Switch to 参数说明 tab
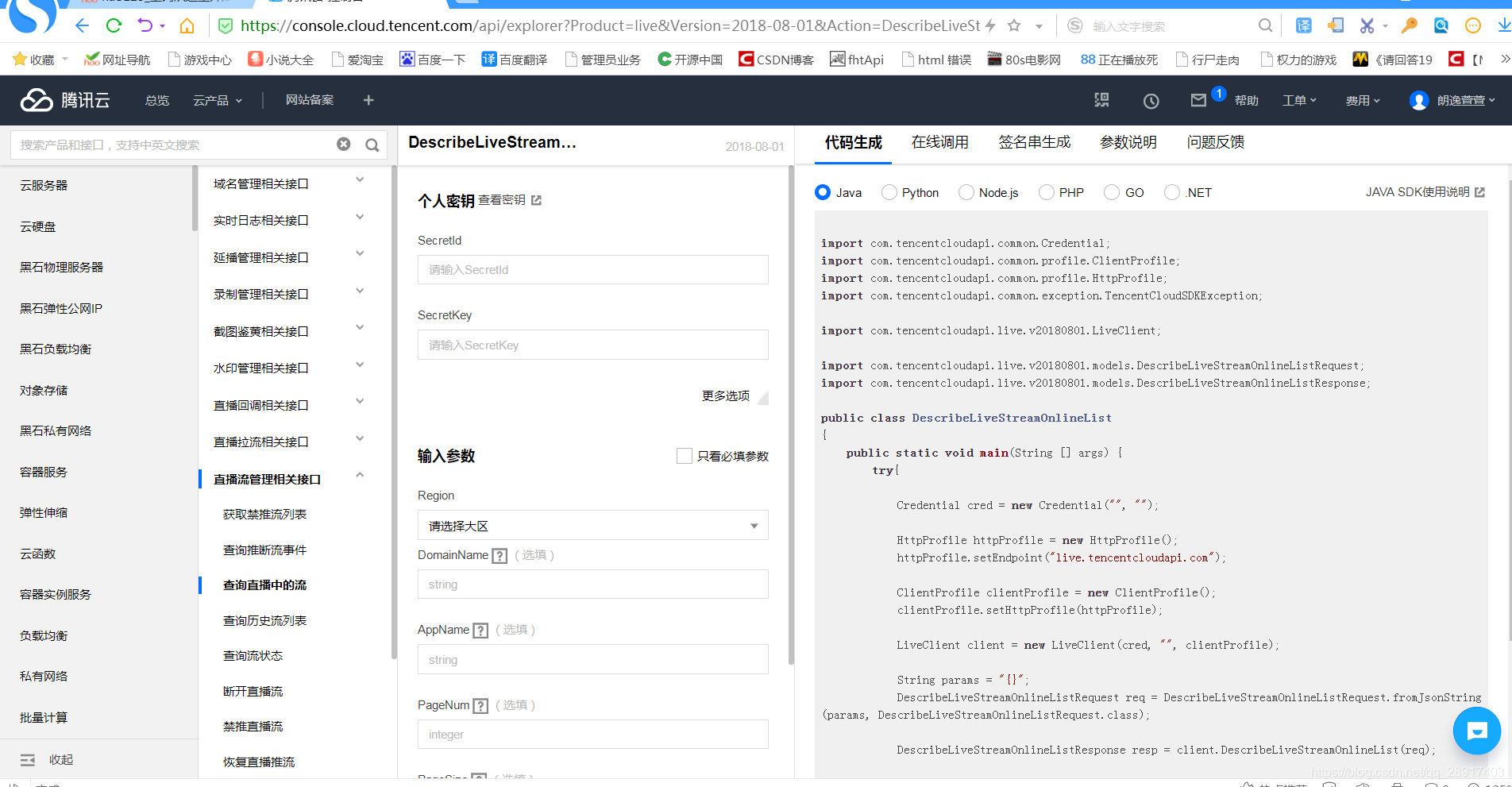Image resolution: width=1512 pixels, height=787 pixels. click(1128, 142)
